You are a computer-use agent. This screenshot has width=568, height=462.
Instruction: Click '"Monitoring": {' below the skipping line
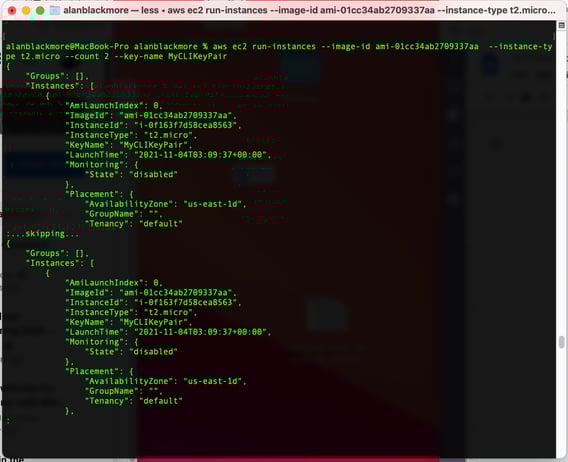pos(102,342)
